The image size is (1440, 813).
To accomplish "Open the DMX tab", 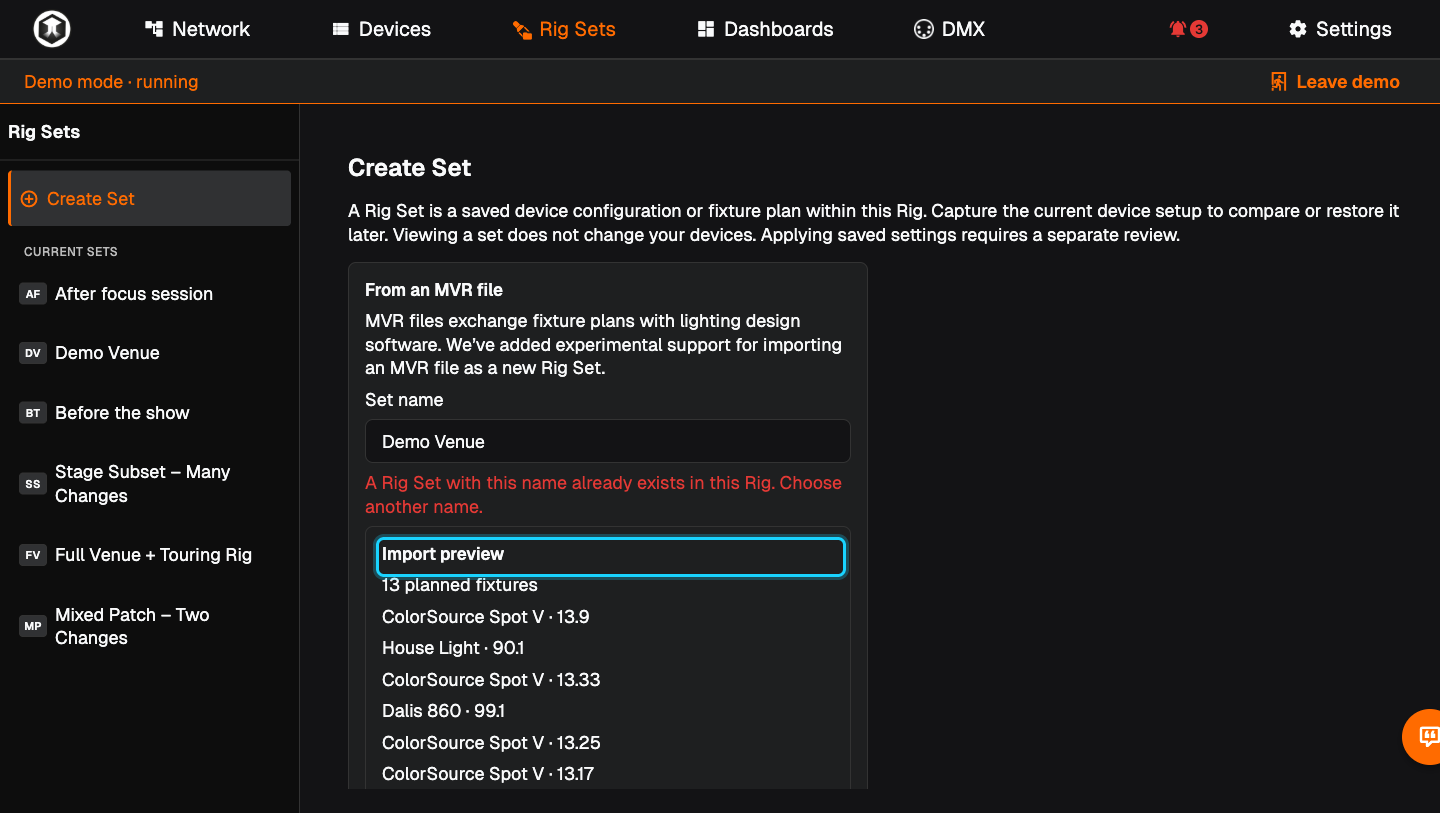I will tap(950, 29).
